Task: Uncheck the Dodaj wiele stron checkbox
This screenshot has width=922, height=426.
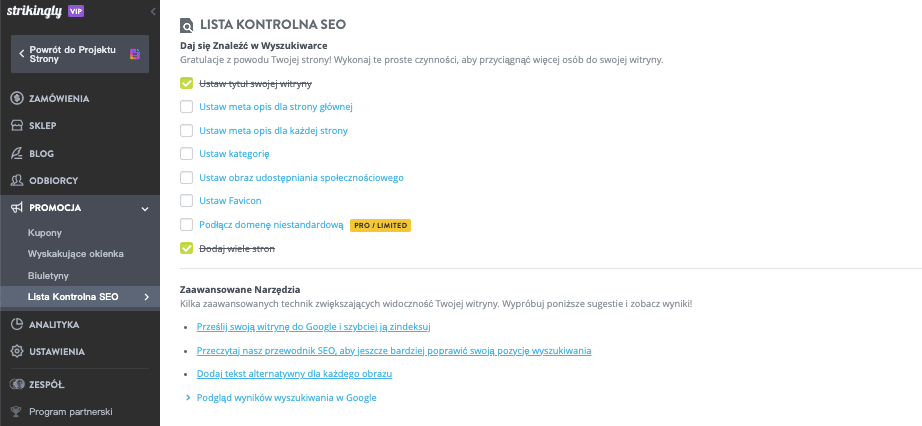Action: coord(186,248)
